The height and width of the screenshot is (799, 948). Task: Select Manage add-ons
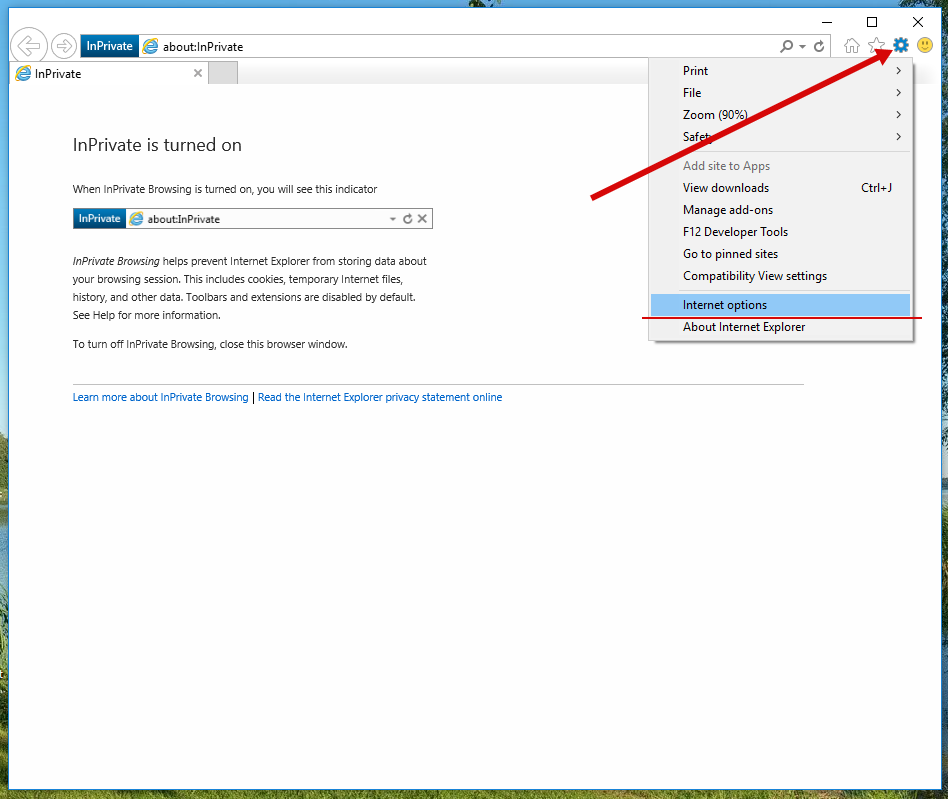coord(780,210)
